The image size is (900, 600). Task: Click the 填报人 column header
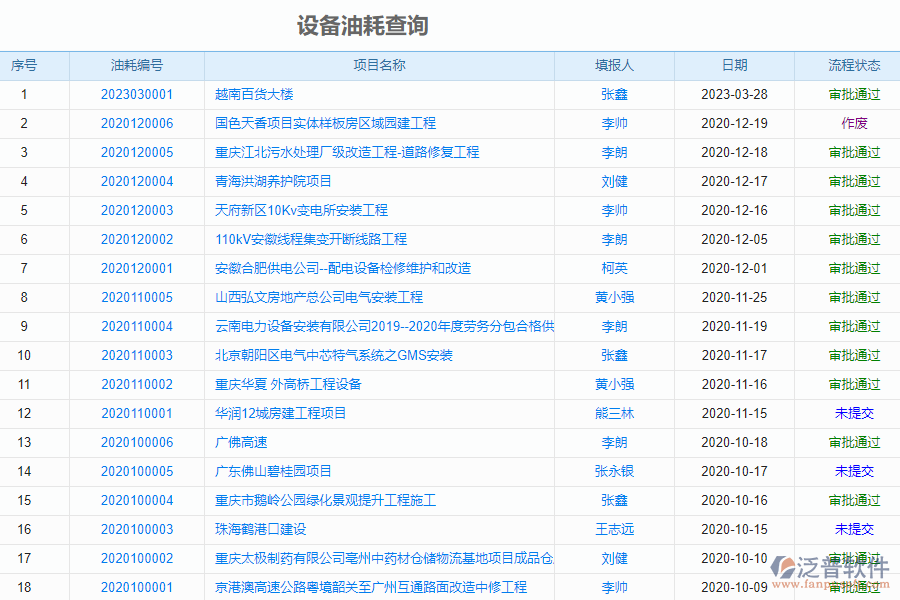(x=614, y=65)
